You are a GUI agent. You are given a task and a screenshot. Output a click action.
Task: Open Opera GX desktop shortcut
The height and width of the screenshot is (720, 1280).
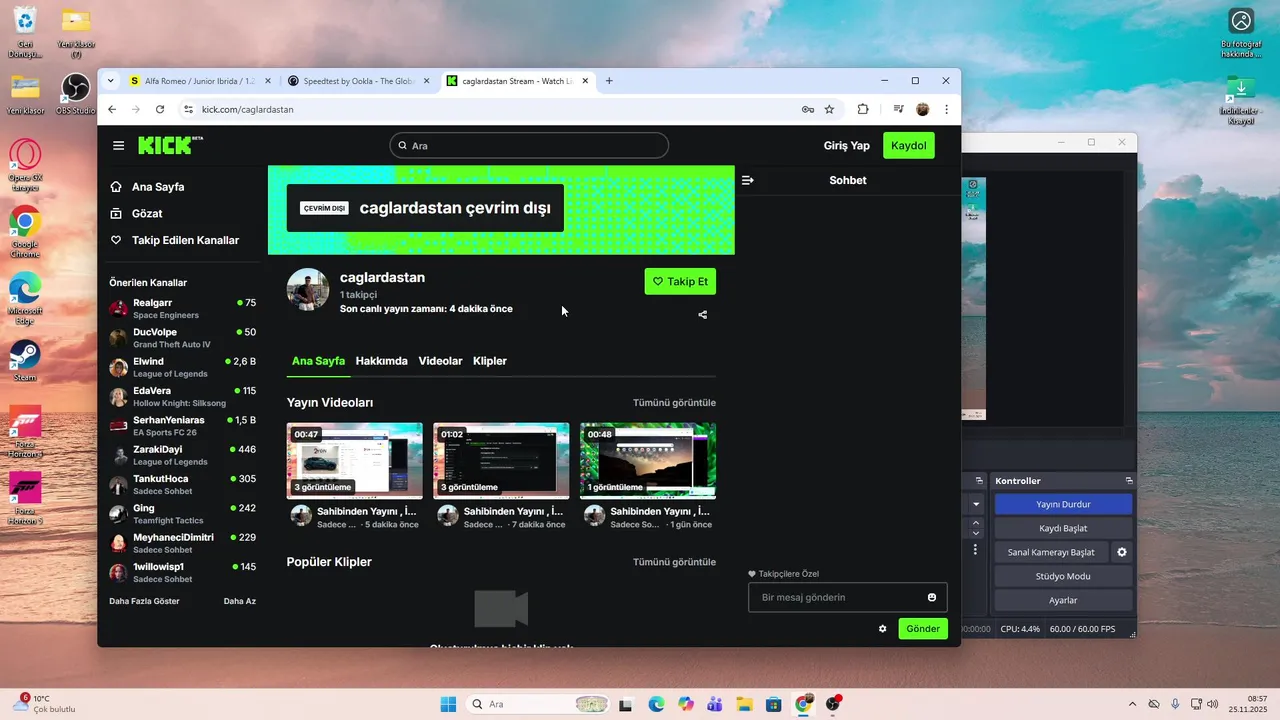click(25, 164)
